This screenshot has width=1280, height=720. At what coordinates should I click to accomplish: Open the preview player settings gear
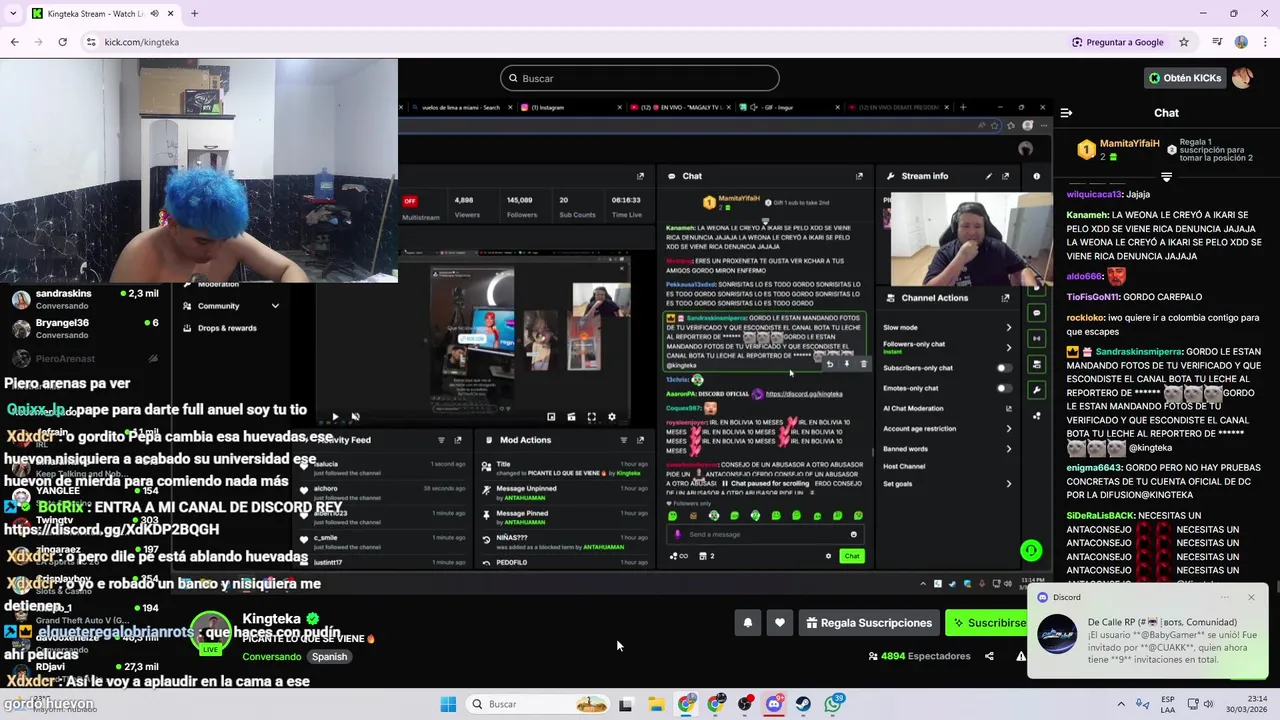pos(612,417)
